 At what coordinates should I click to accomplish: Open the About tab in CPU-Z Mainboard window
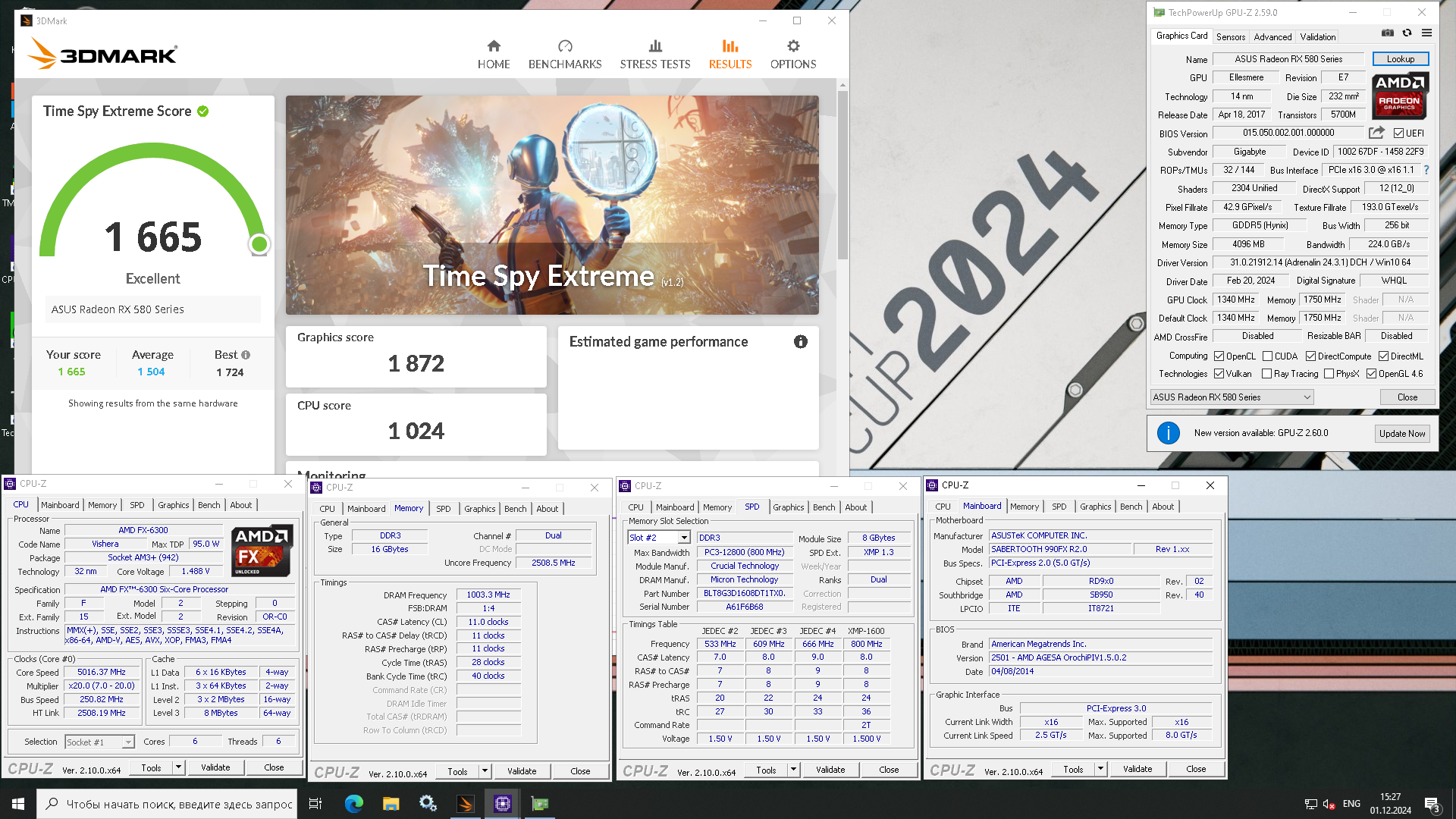coord(1163,507)
